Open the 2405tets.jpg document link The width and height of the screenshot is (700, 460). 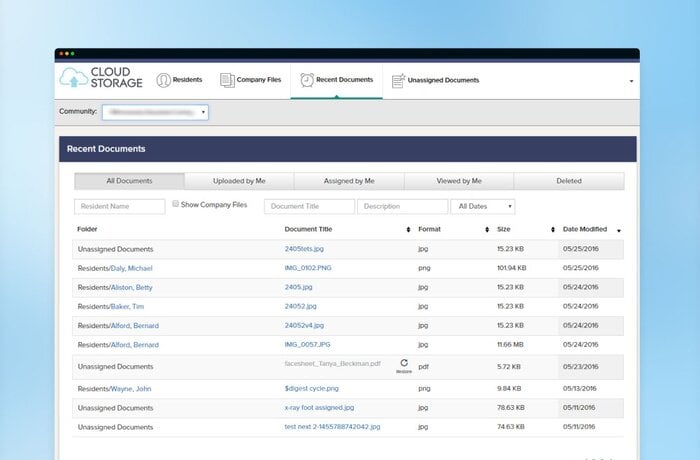[x=304, y=249]
